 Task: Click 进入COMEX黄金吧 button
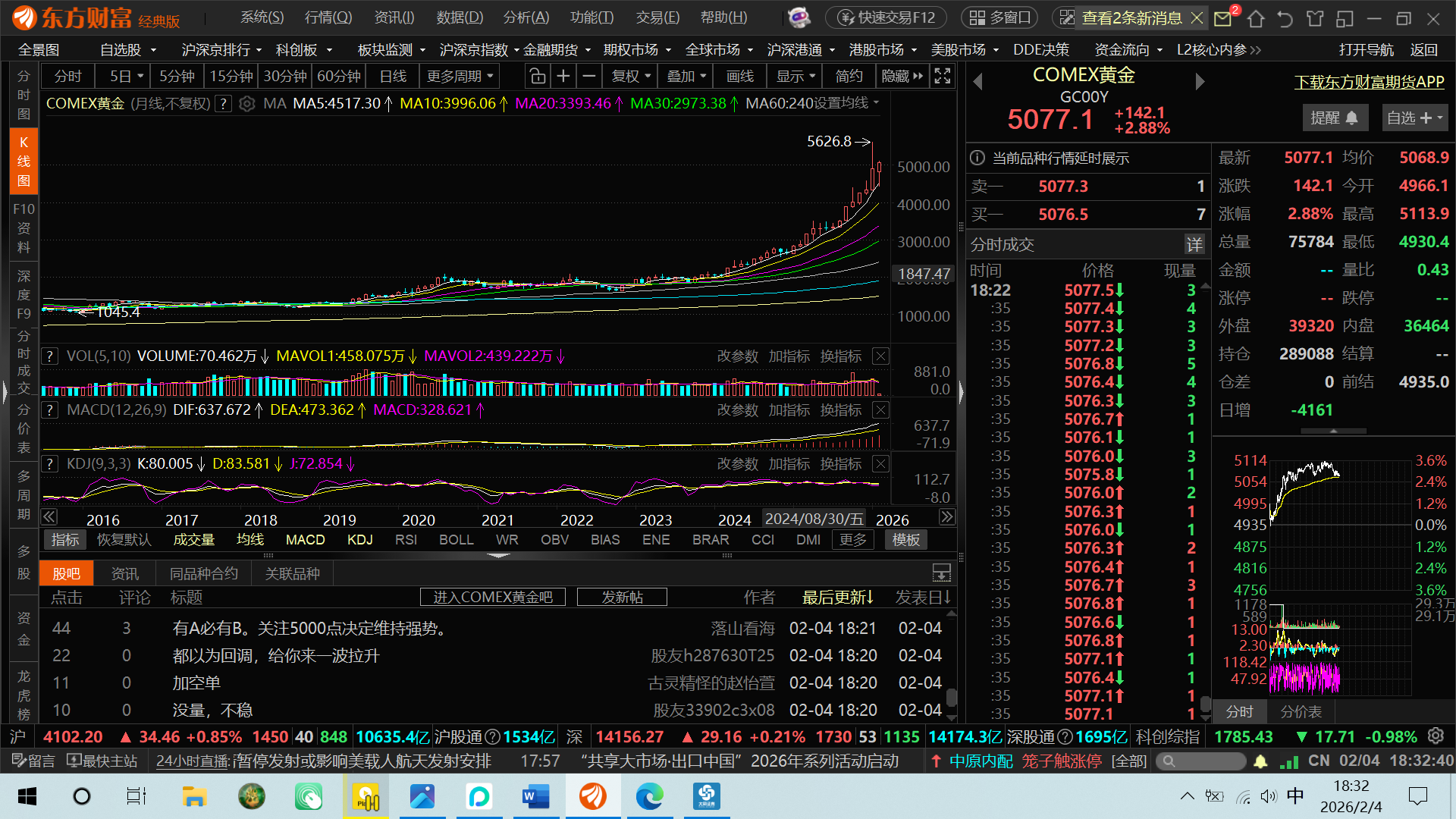(x=493, y=598)
